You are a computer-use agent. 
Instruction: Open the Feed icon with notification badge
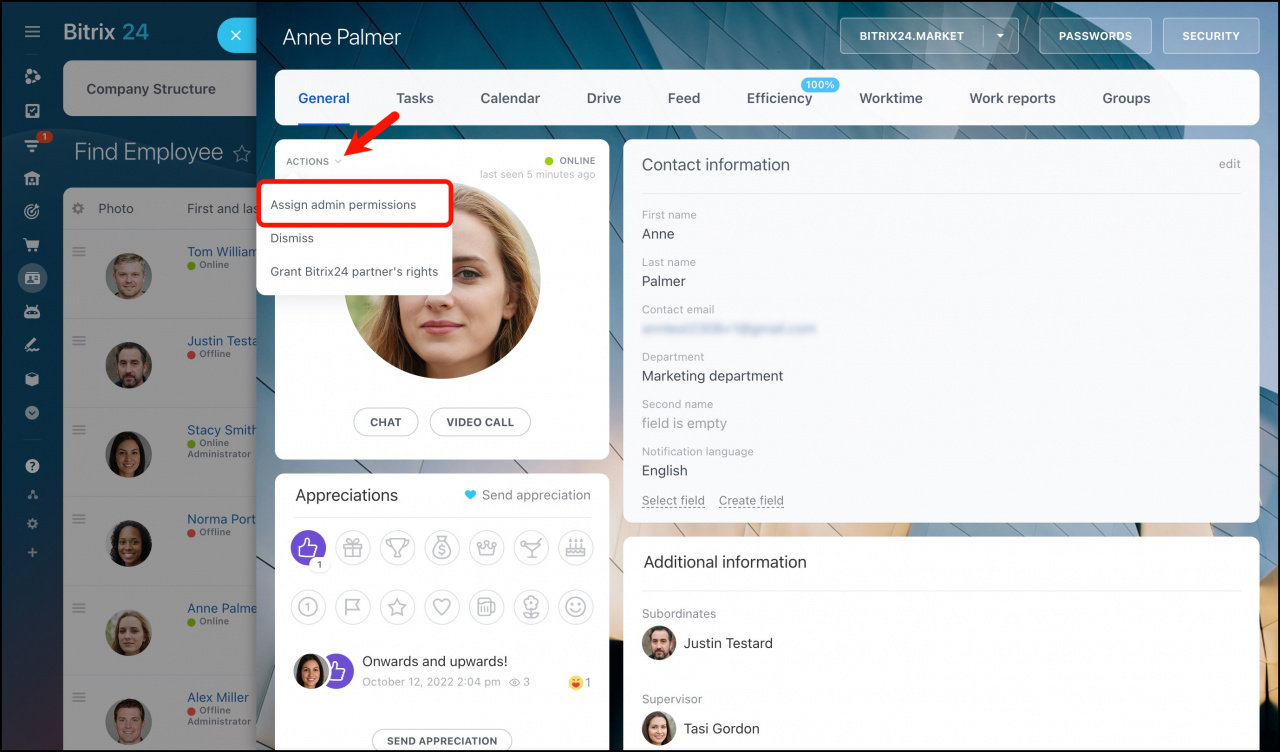coord(32,146)
